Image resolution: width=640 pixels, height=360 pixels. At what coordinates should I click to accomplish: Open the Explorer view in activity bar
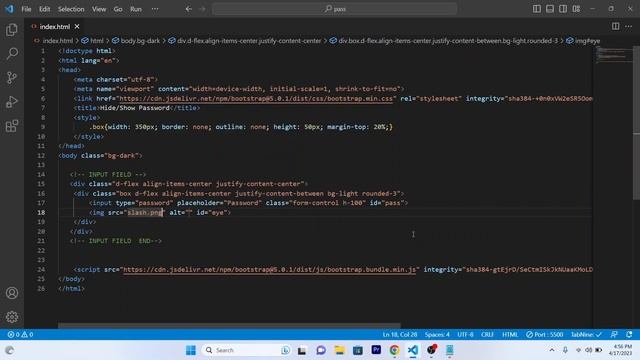[12, 30]
